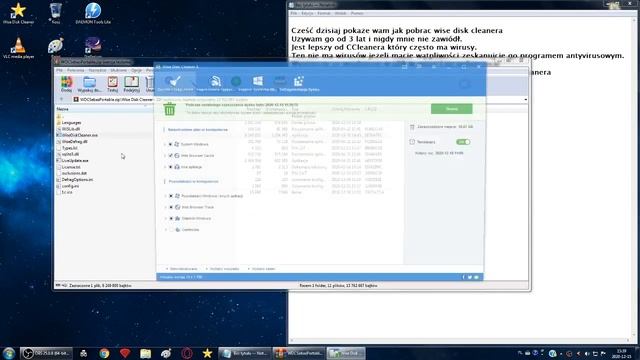Select the green round tab icon in Wise

click(236, 81)
